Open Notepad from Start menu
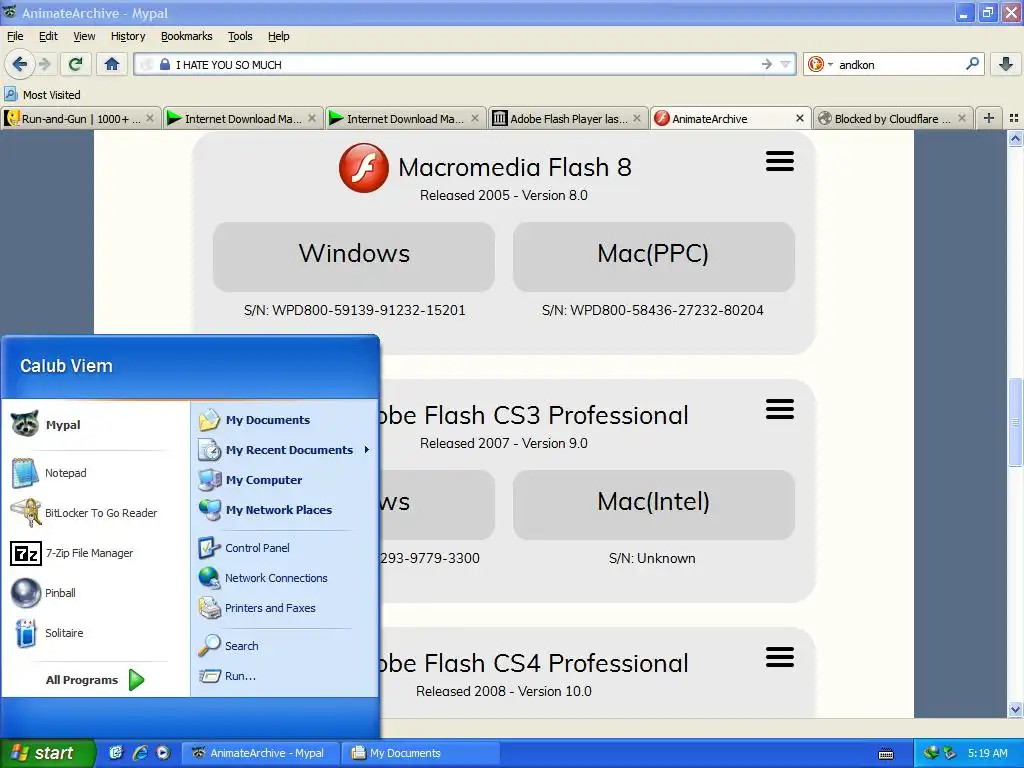 [x=95, y=473]
